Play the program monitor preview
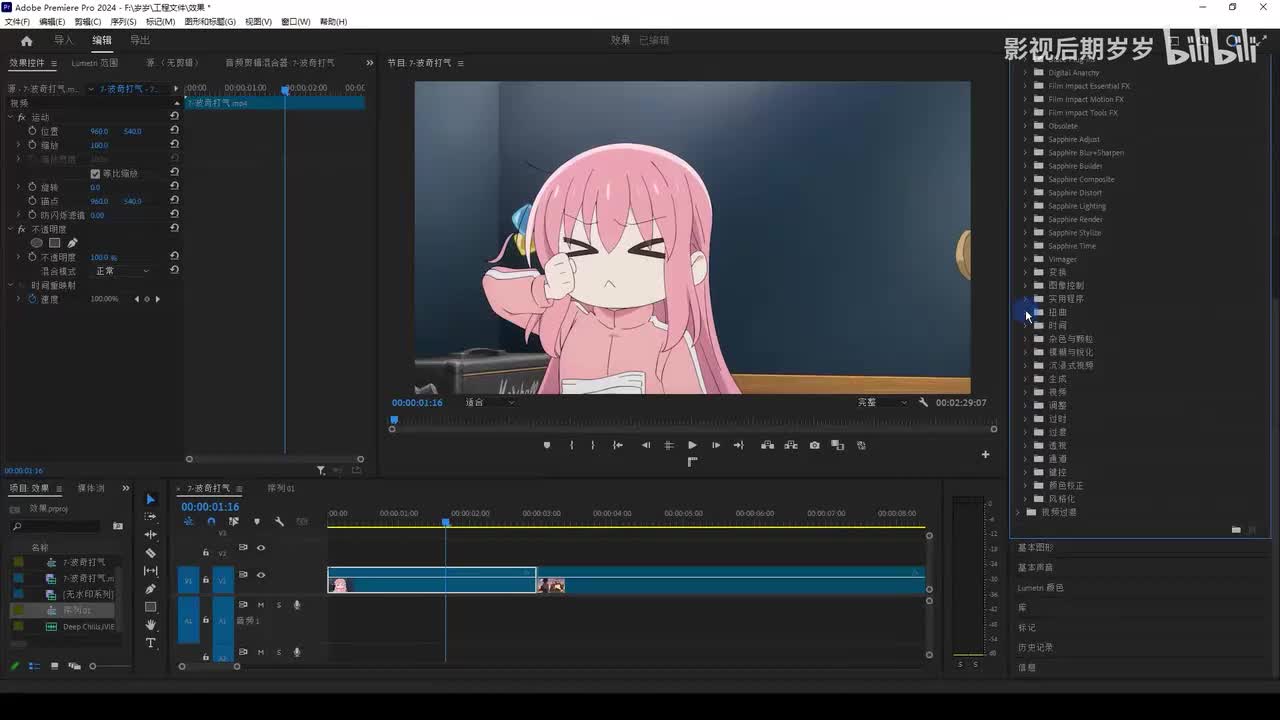This screenshot has height=720, width=1280. coord(692,445)
